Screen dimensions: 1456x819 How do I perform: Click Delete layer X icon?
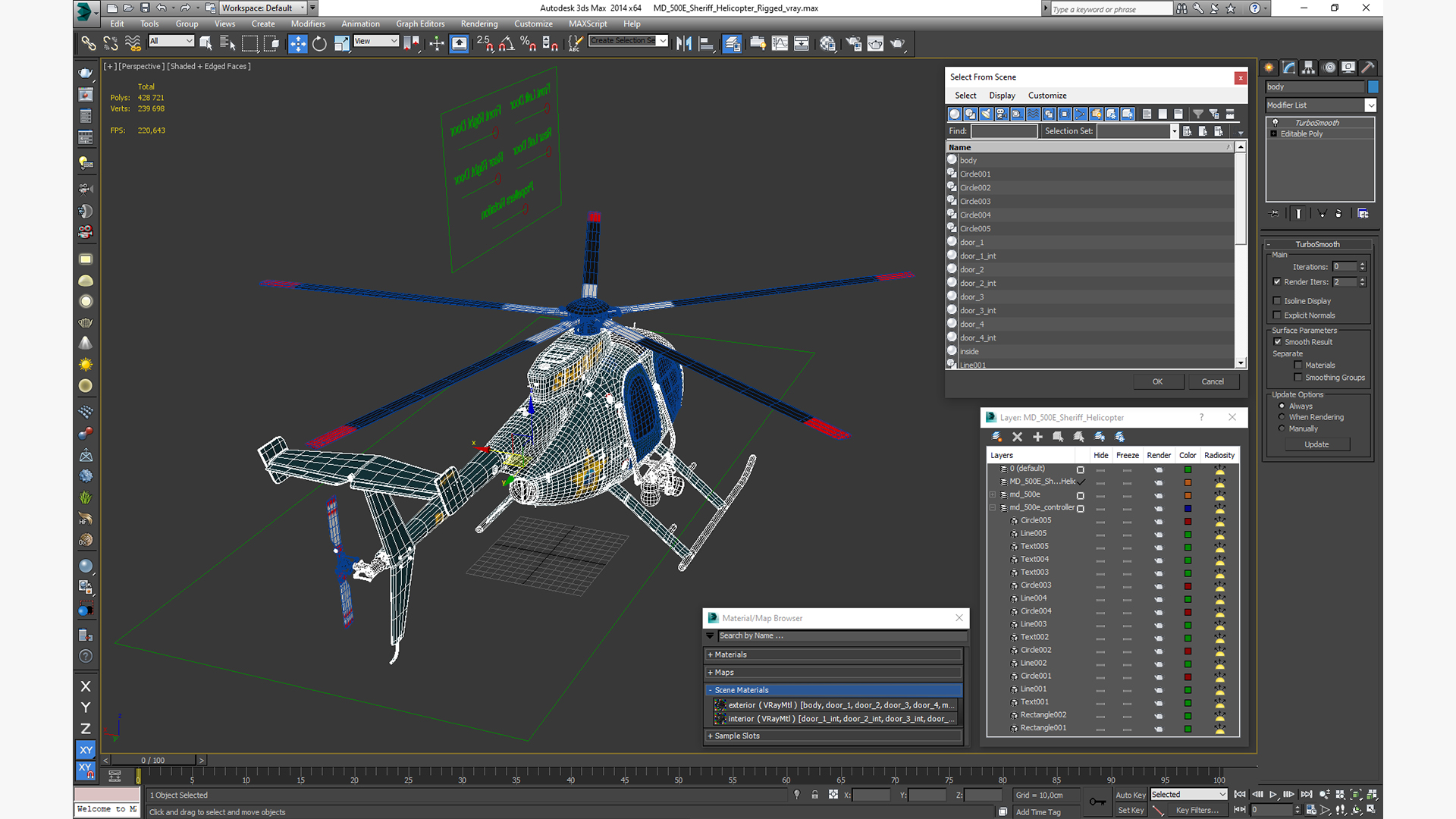coord(1018,437)
